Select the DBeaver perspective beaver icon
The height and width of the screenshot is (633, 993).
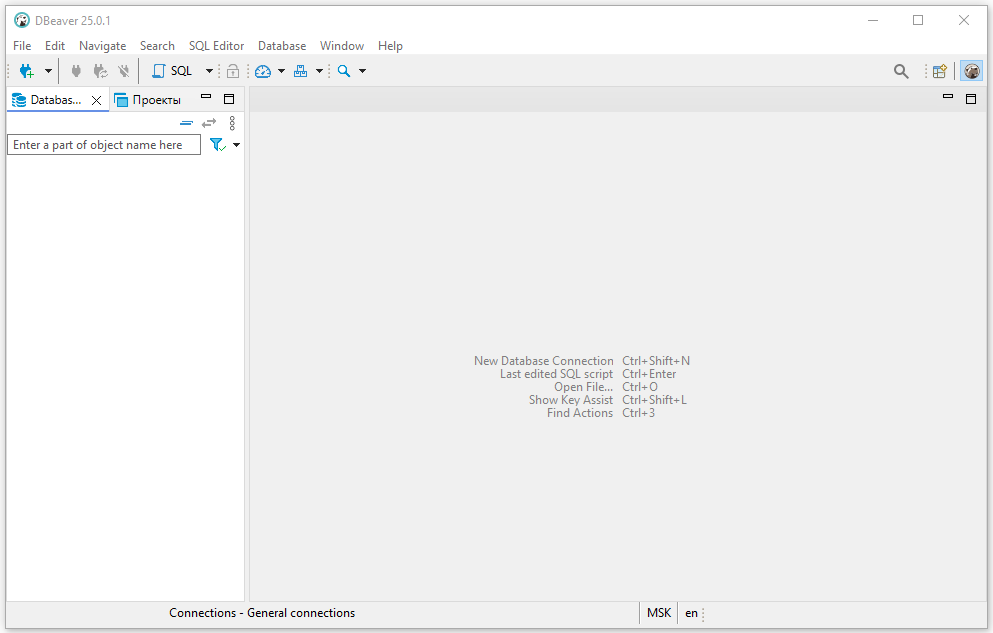(971, 71)
